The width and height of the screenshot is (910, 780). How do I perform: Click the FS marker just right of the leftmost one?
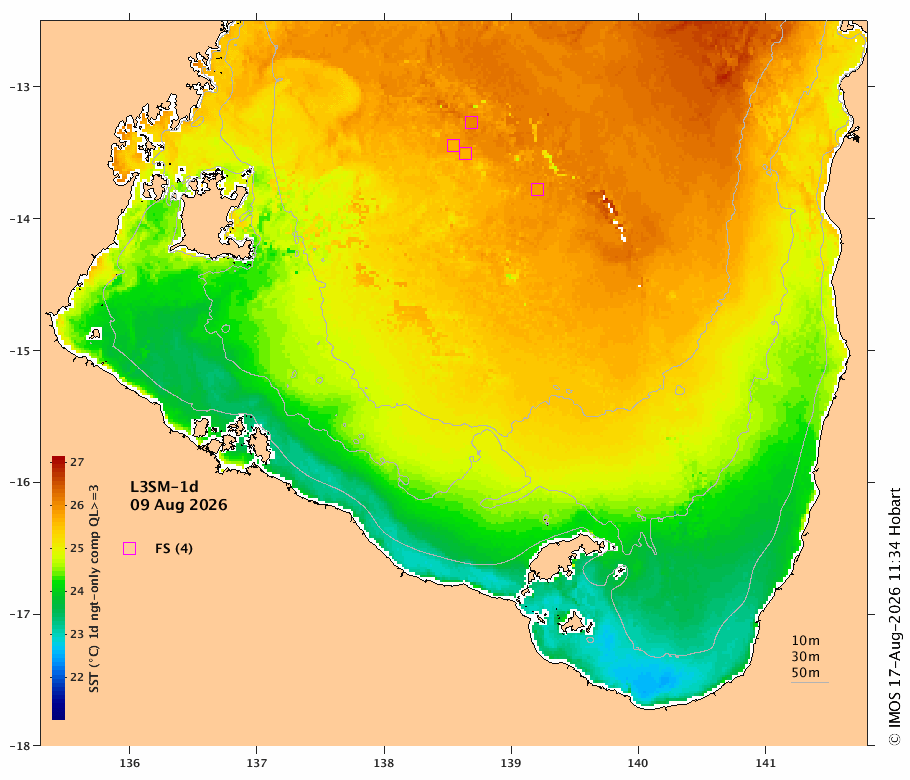point(465,153)
